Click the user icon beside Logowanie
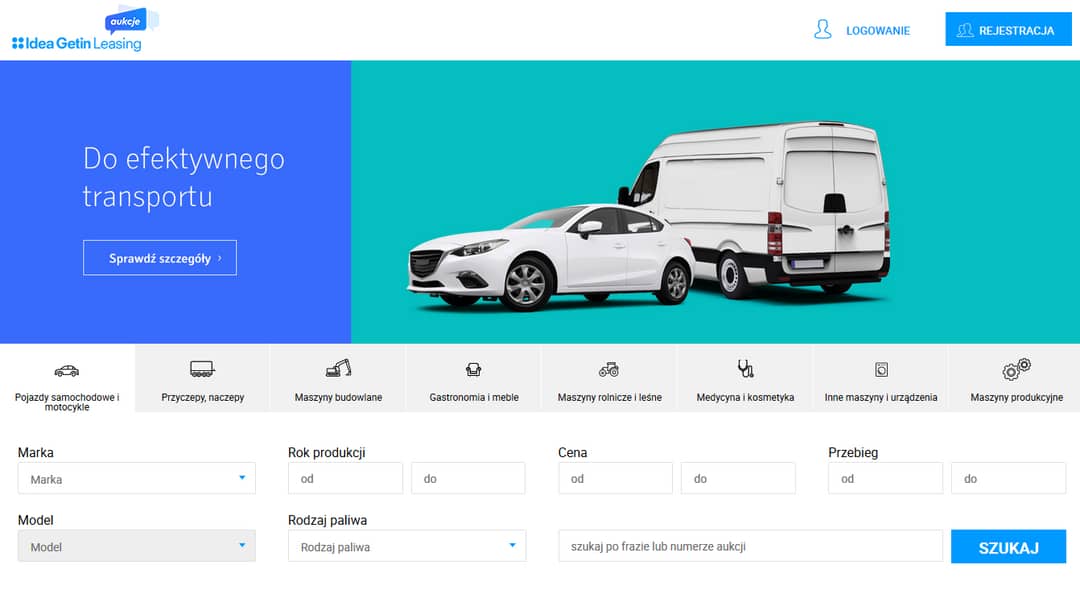Screen dimensions: 1080x598 (823, 30)
